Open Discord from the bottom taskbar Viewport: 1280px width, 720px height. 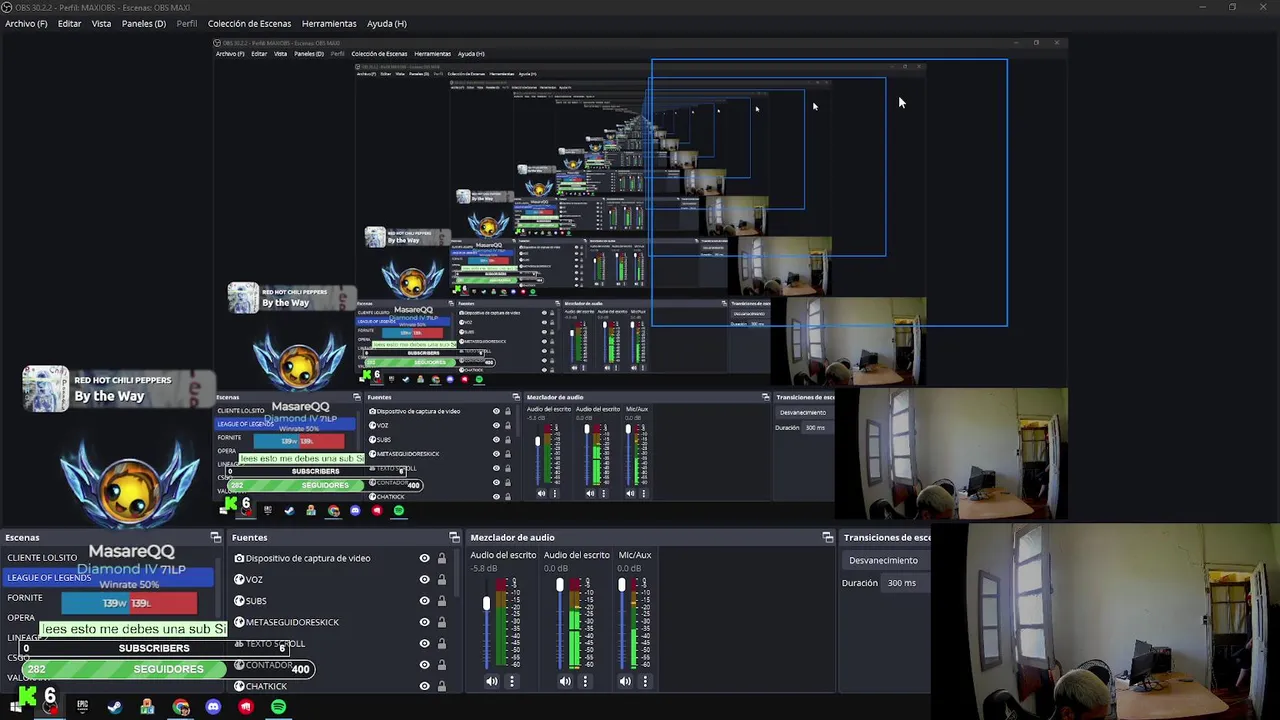[213, 707]
